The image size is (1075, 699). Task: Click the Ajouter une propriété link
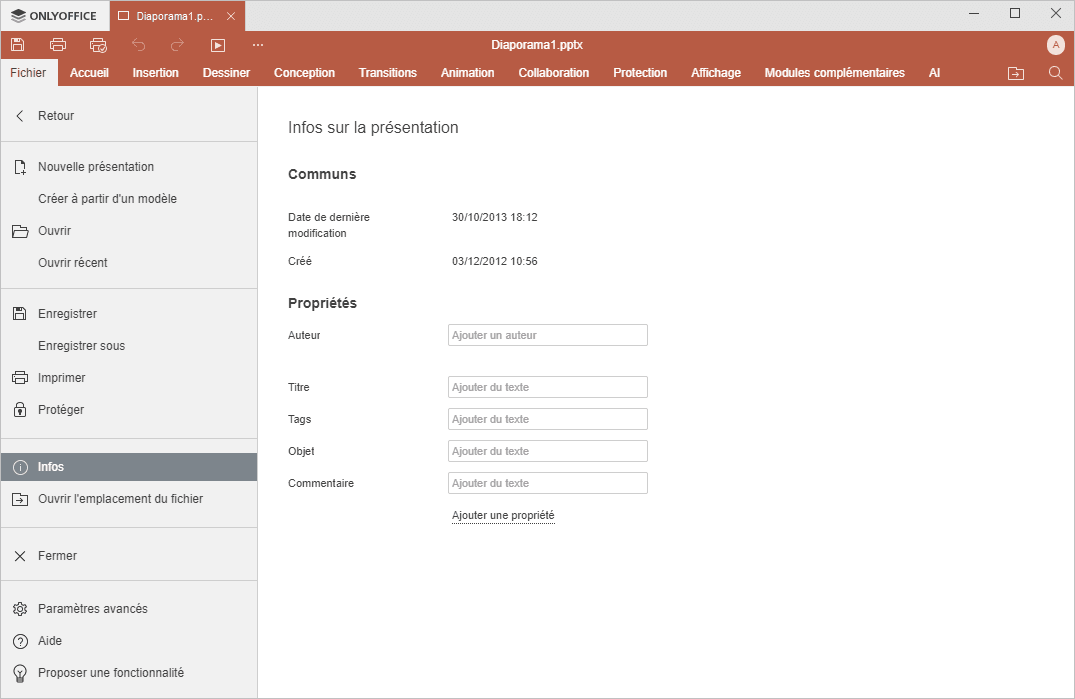[503, 516]
